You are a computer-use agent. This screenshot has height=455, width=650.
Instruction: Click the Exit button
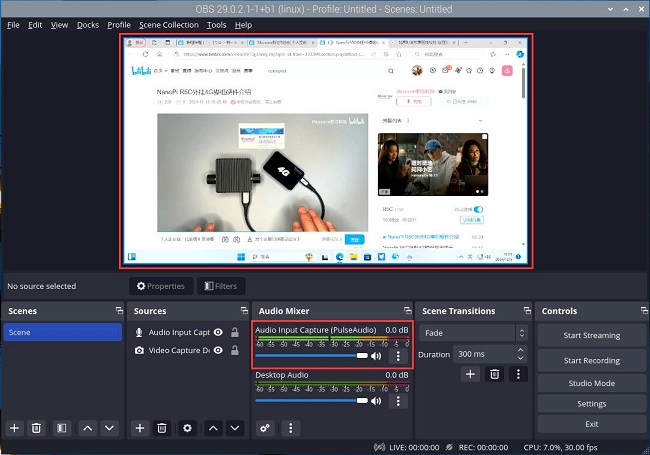[x=592, y=424]
